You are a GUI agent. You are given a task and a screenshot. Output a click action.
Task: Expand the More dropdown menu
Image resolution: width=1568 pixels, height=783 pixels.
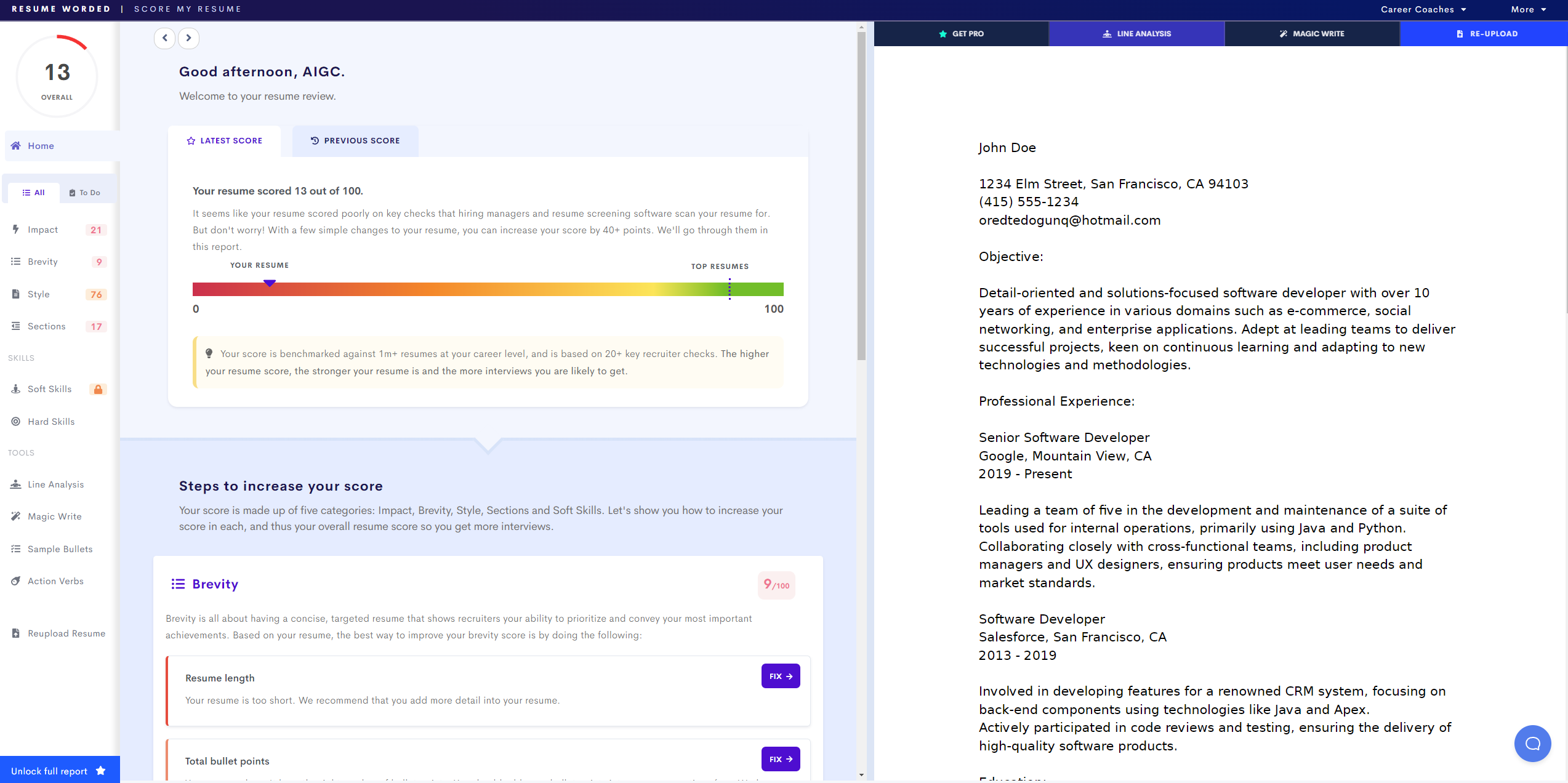(x=1528, y=9)
